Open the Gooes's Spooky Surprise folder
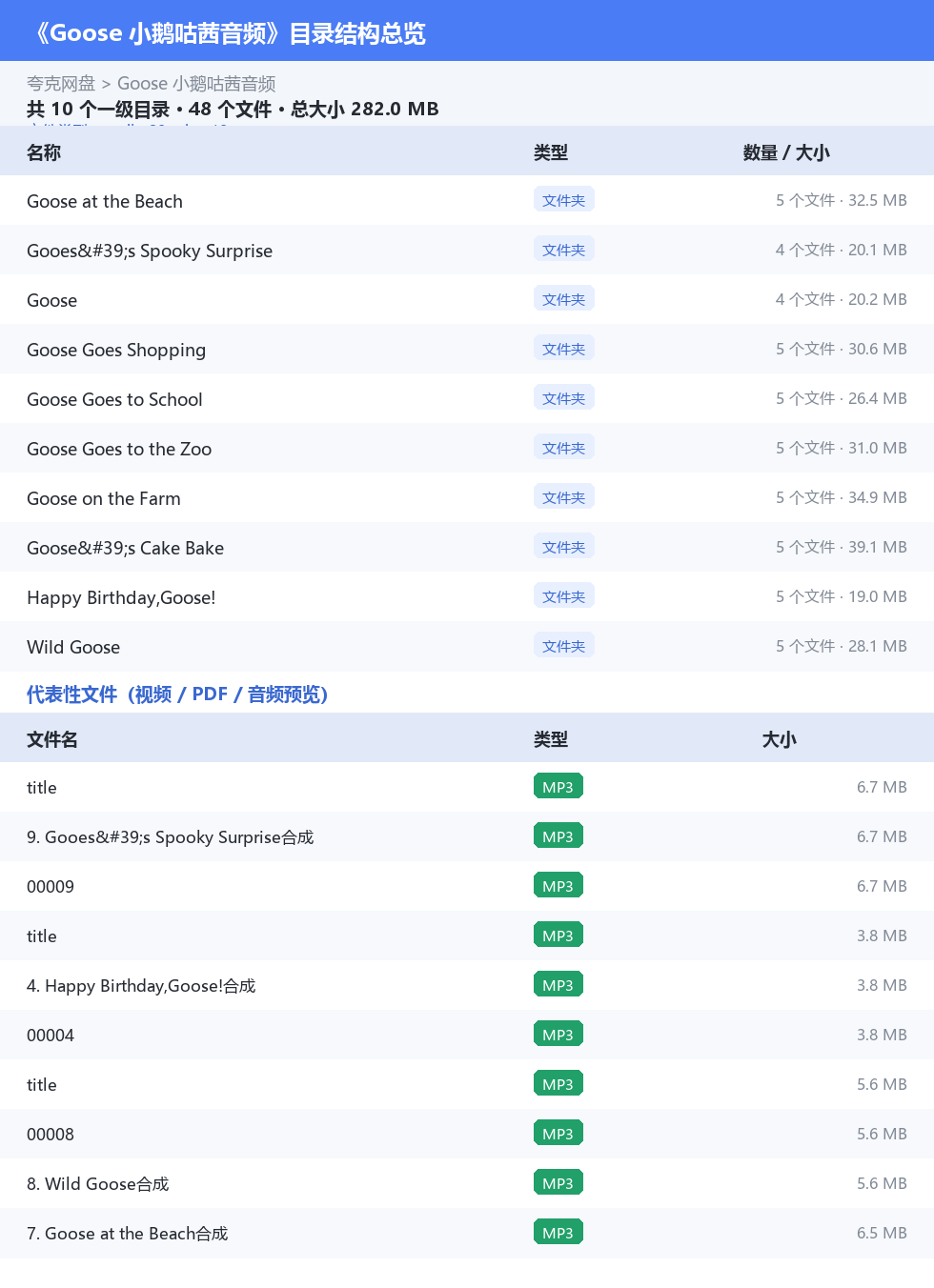The image size is (934, 1288). coord(150,251)
